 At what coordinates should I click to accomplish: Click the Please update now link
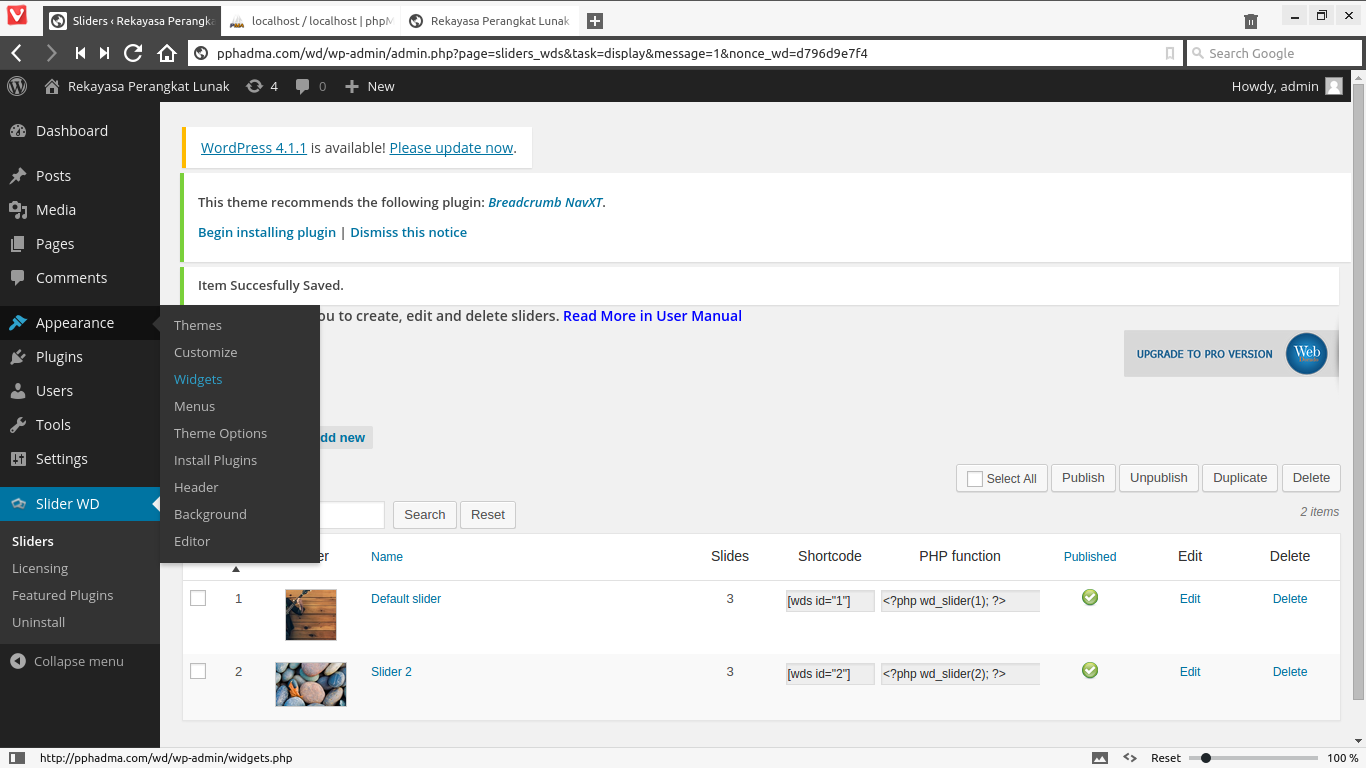451,148
